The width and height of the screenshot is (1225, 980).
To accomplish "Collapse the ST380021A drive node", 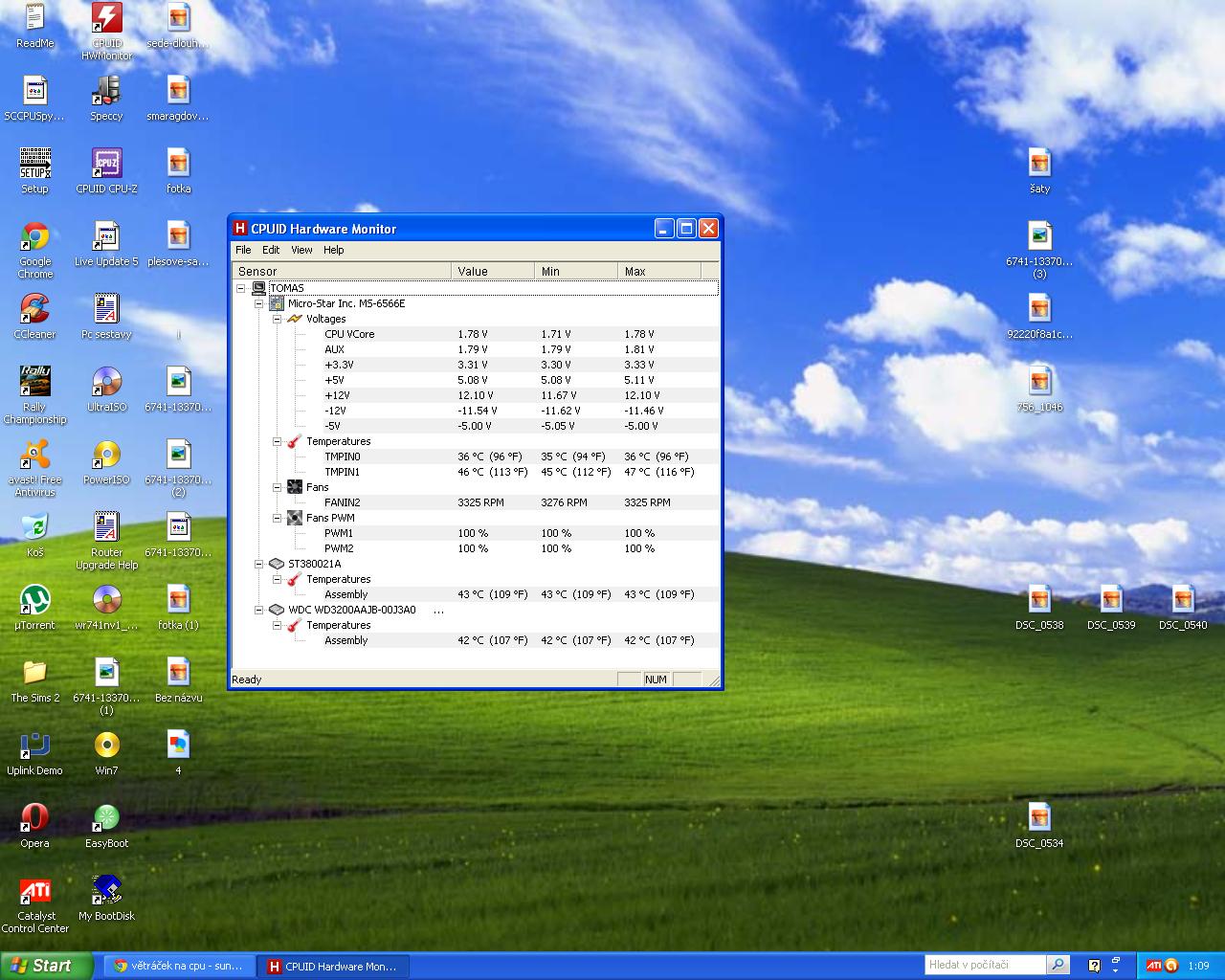I will pyautogui.click(x=258, y=564).
